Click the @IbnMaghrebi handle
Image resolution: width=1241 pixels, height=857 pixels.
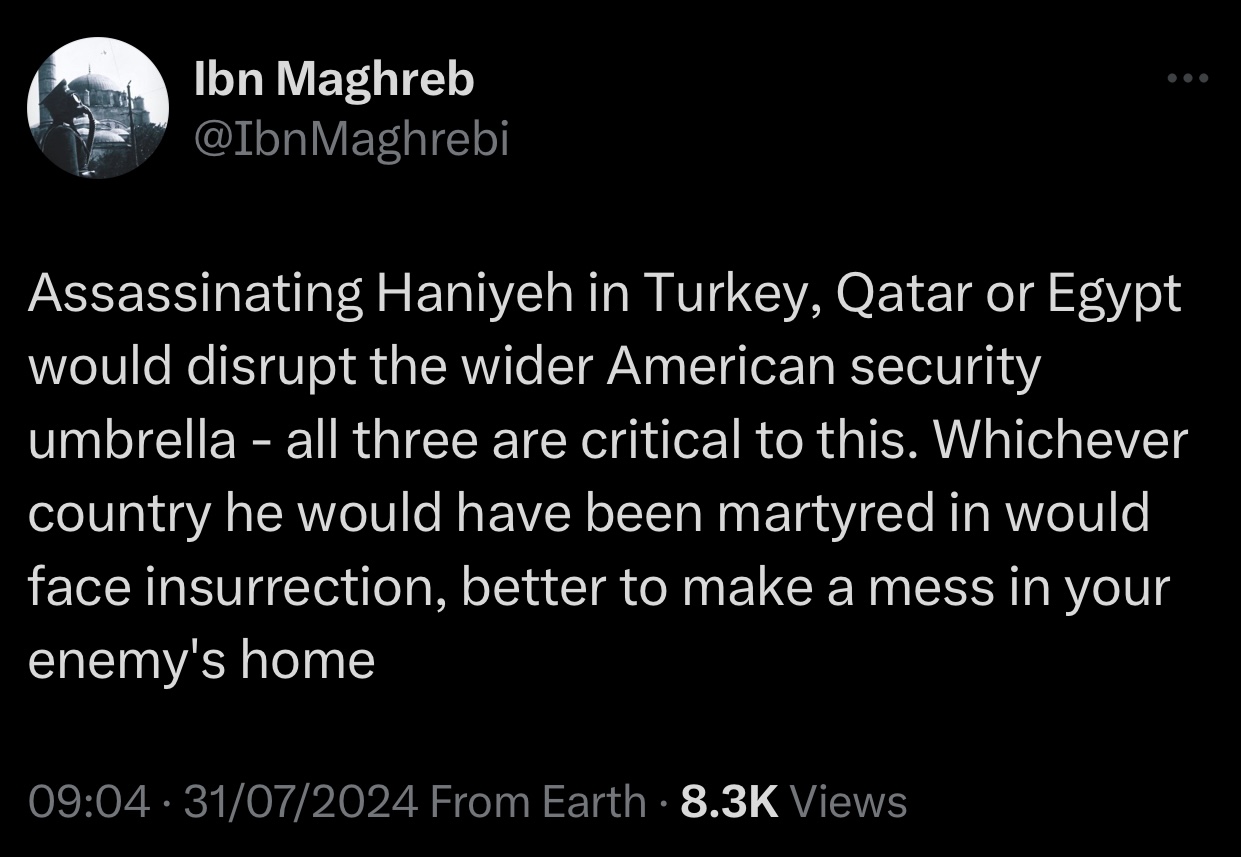pos(351,140)
